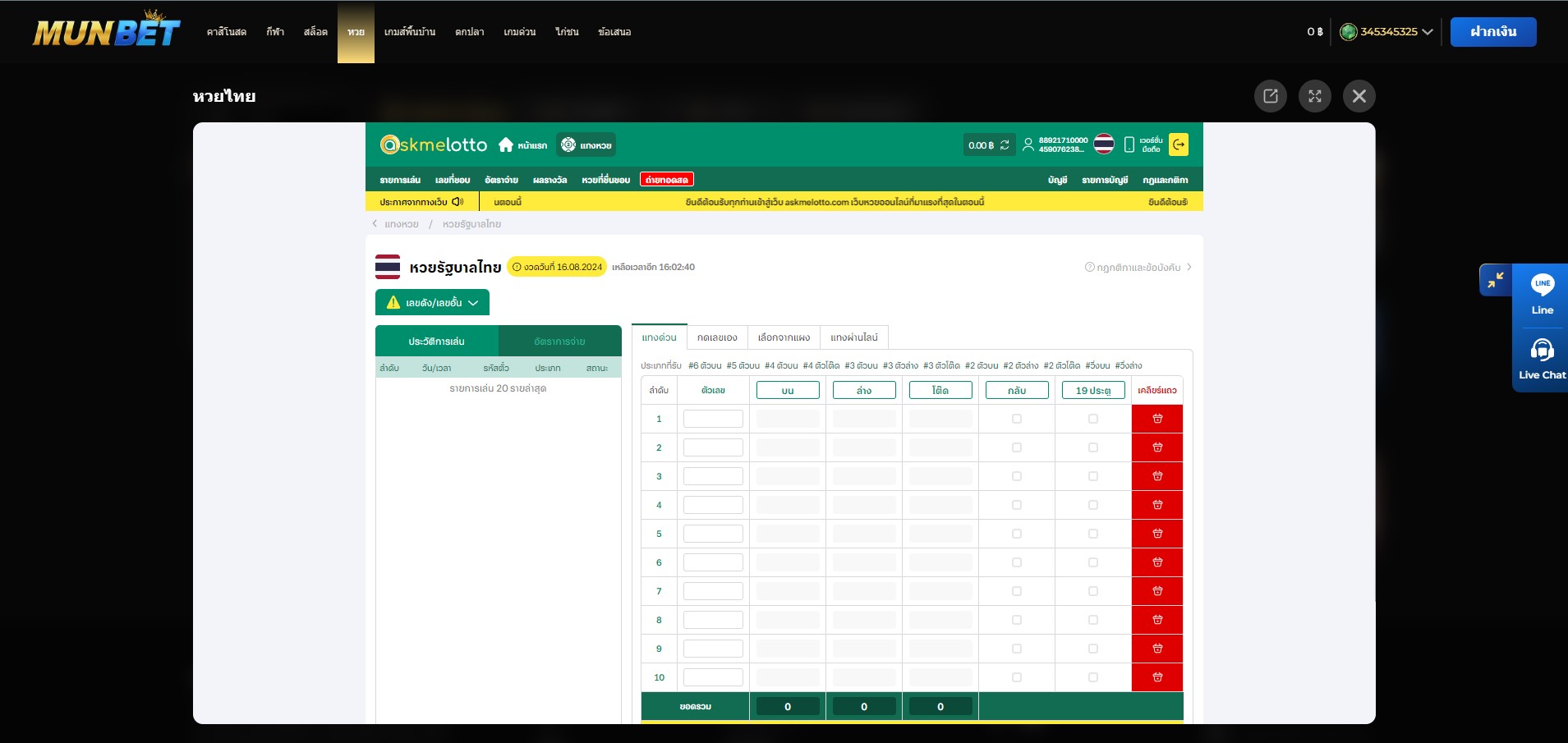Check the กลับ checkbox in row 1
Viewport: 1568px width, 743px height.
click(x=1017, y=419)
